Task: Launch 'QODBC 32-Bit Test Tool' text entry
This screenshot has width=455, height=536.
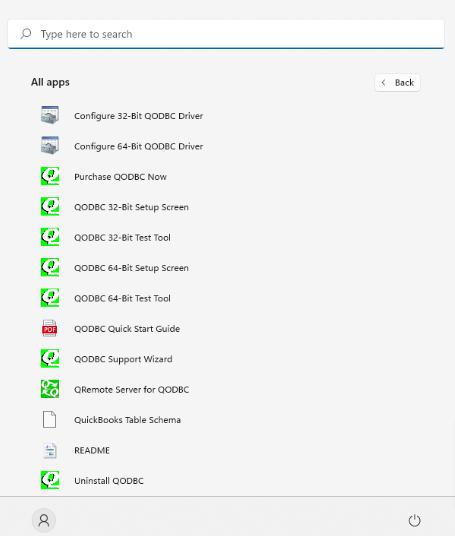Action: 122,238
